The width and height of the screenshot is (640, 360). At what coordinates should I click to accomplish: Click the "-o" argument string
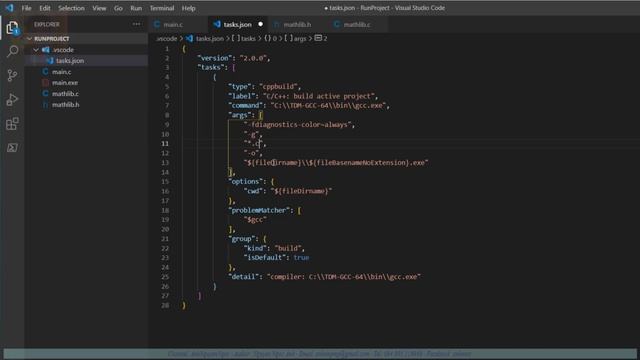pos(251,153)
